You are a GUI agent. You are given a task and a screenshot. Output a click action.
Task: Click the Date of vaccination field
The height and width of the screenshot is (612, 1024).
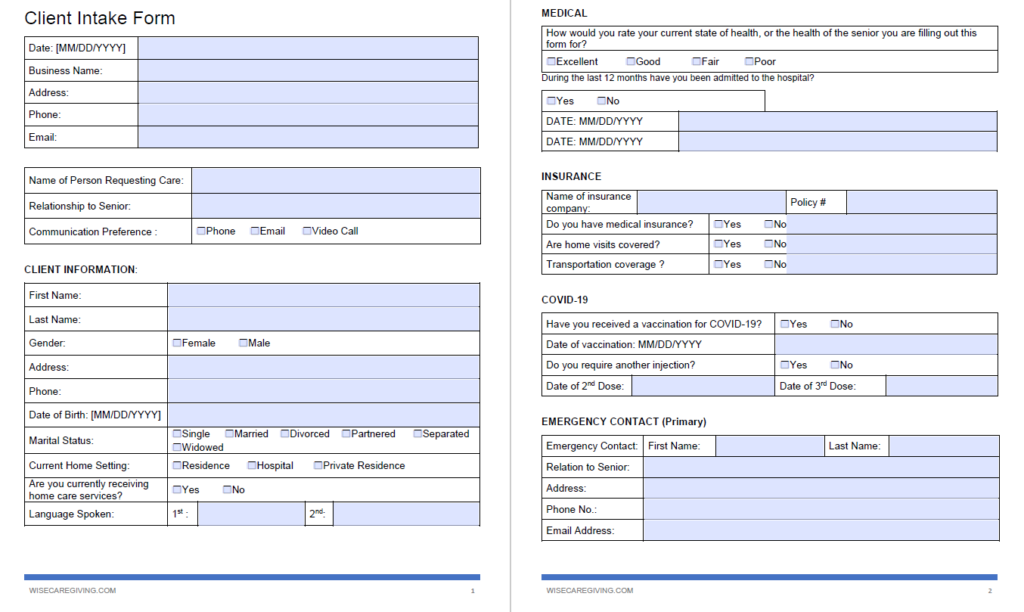[886, 344]
